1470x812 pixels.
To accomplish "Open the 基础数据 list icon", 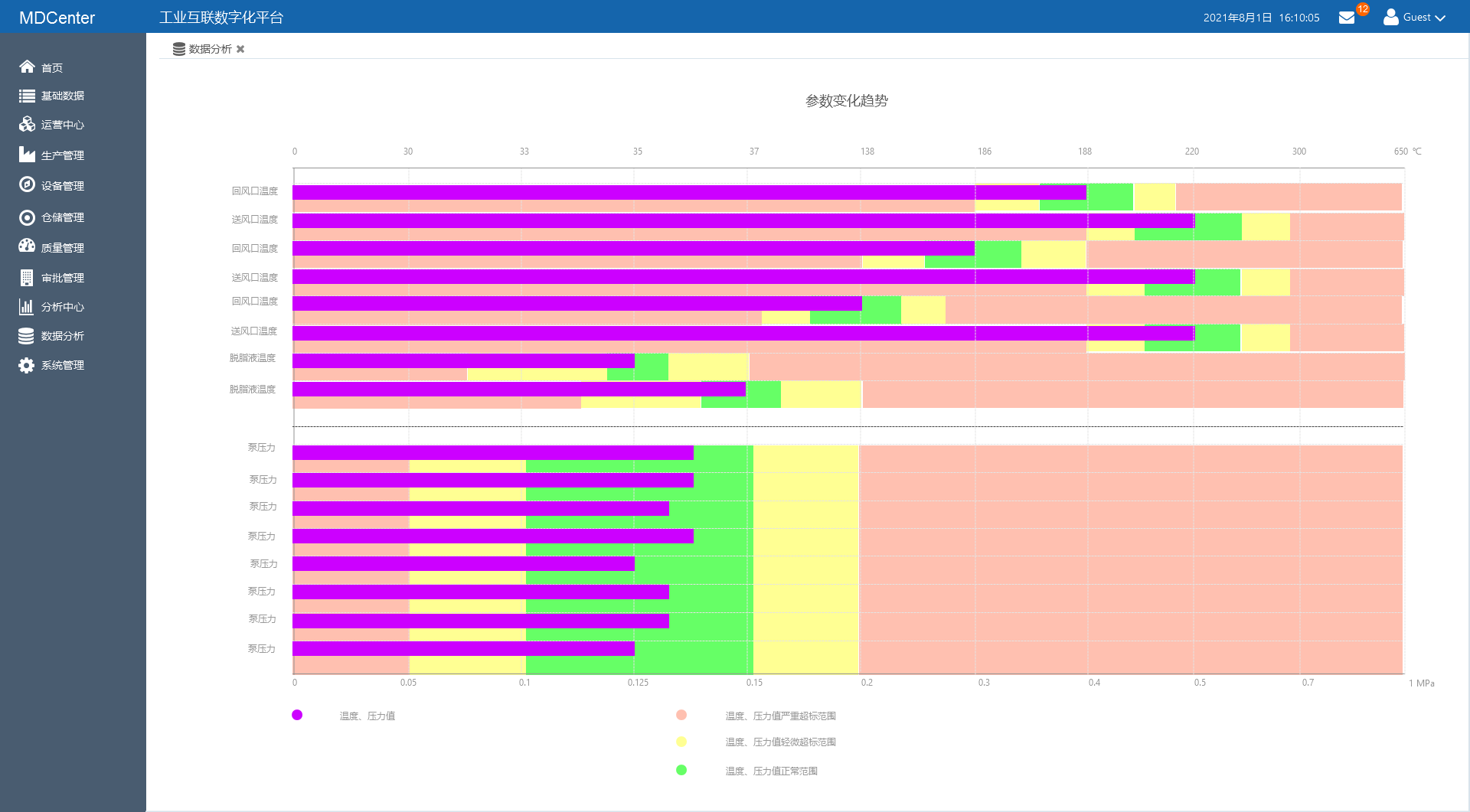I will (27, 96).
